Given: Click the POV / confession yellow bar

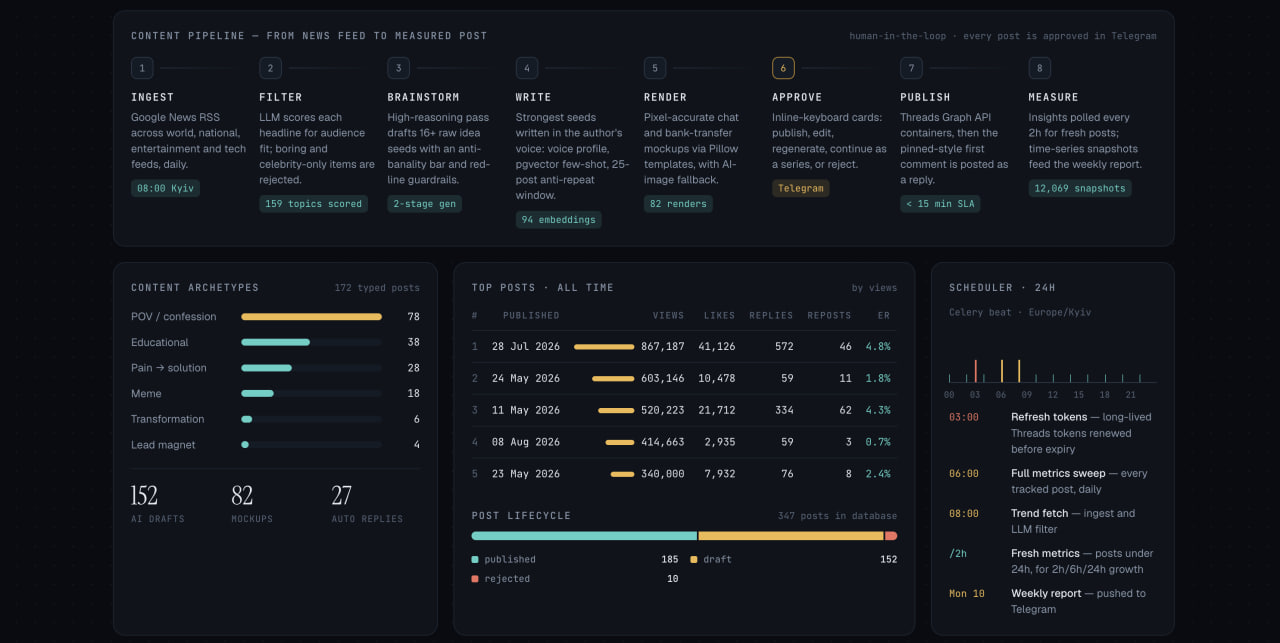Looking at the screenshot, I should [311, 317].
